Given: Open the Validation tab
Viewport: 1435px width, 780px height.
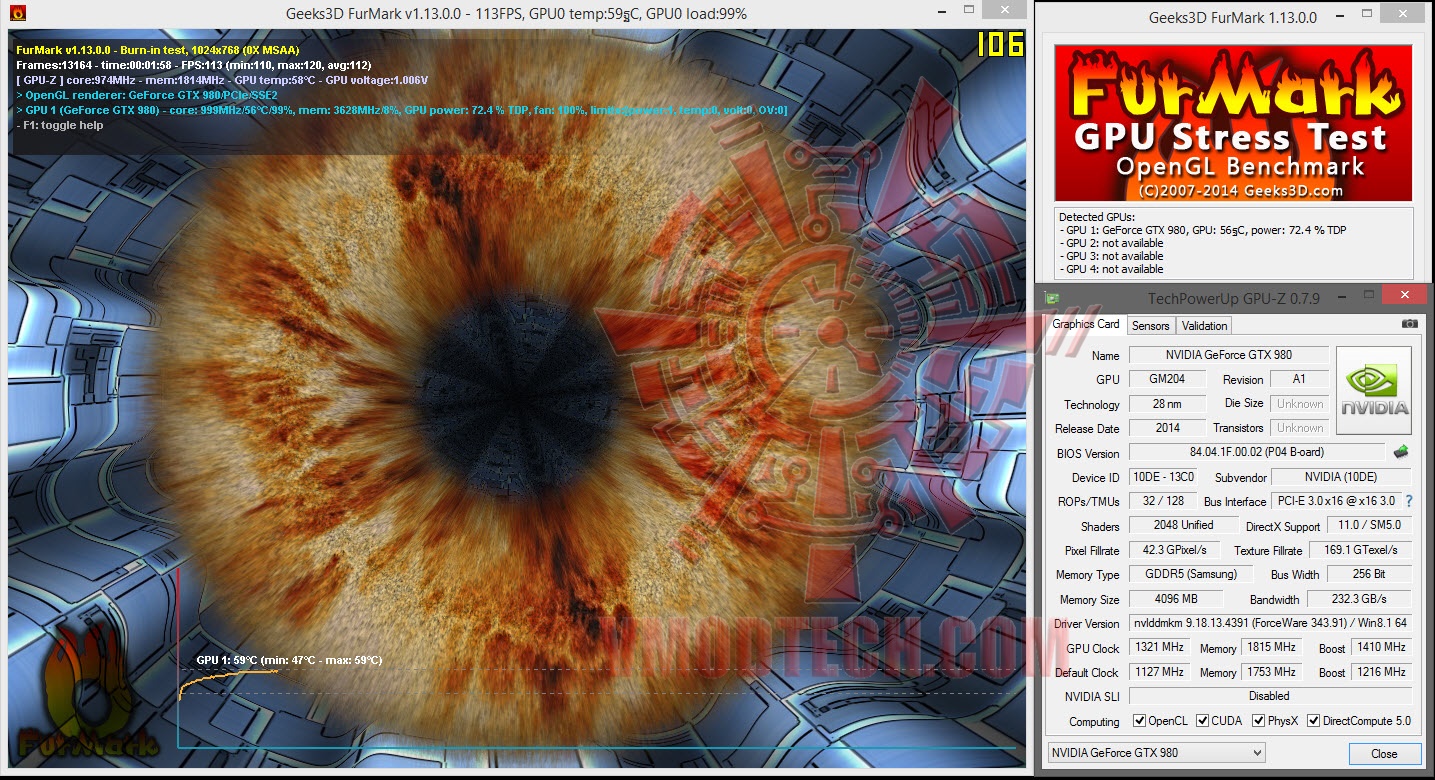Looking at the screenshot, I should [x=1204, y=325].
